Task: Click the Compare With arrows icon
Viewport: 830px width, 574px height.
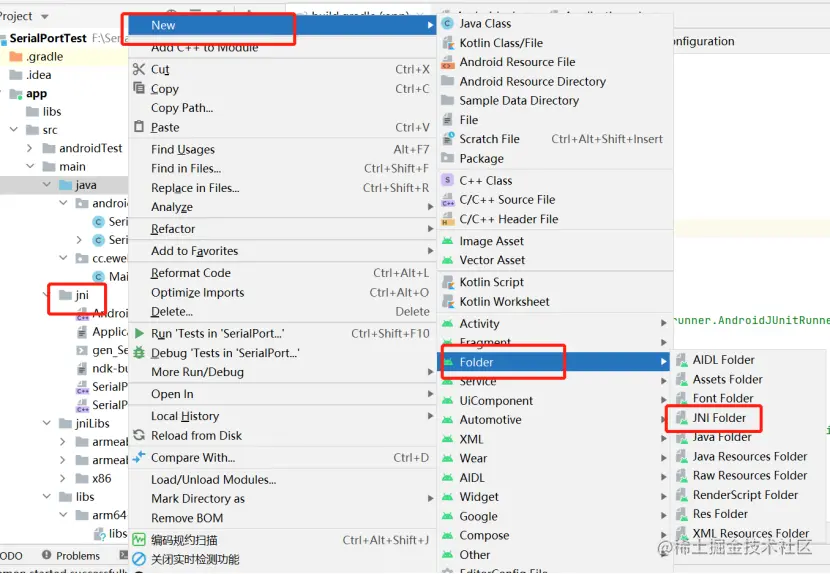Action: click(139, 457)
